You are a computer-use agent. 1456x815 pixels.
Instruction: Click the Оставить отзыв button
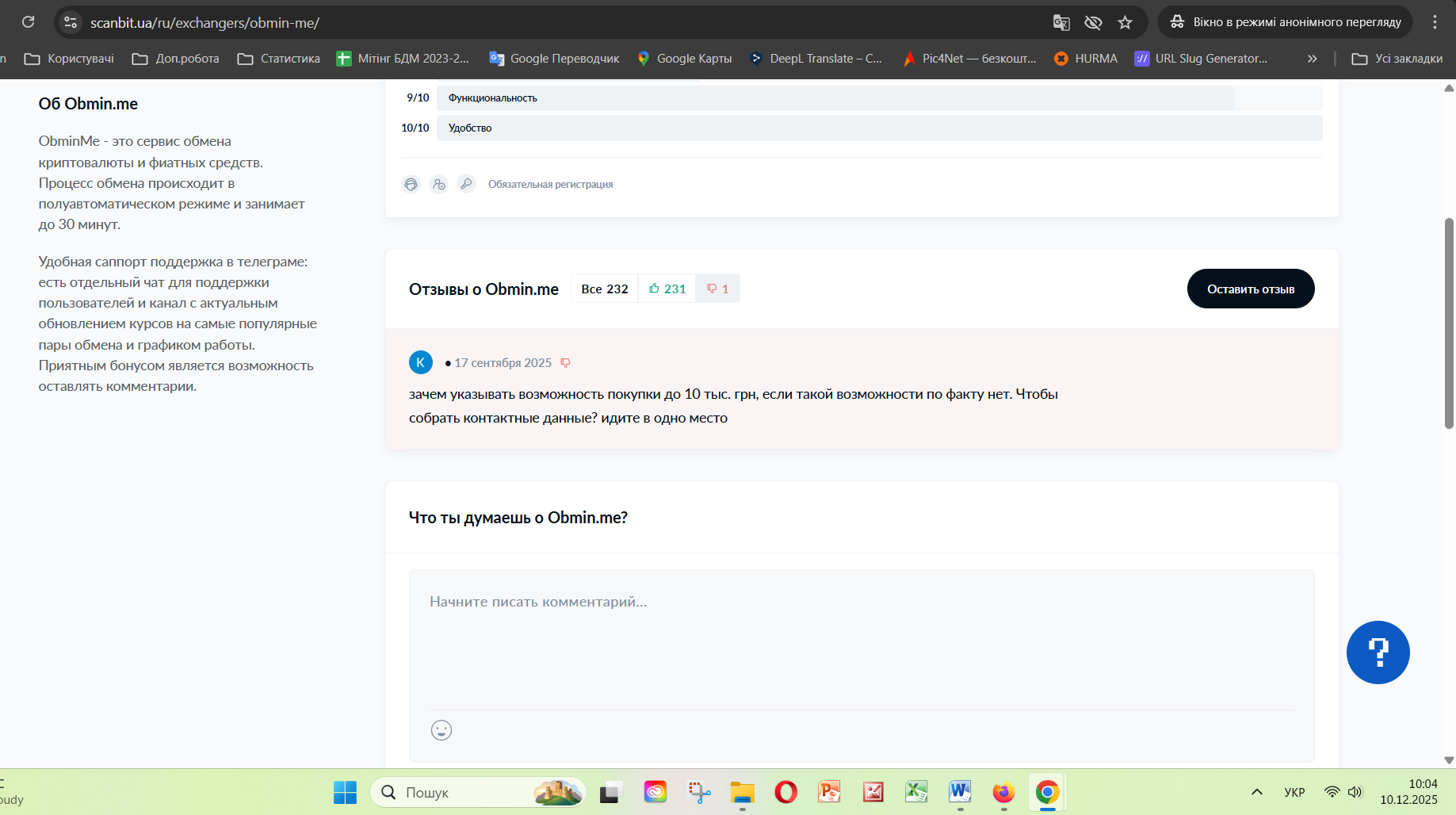pos(1251,289)
